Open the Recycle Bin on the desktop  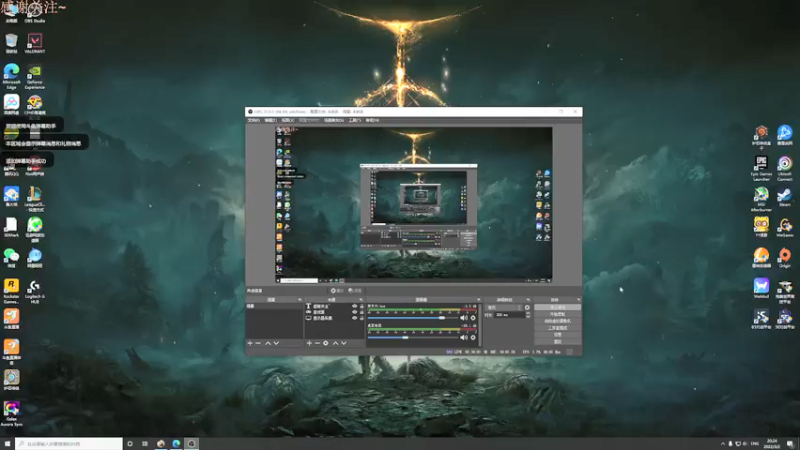[x=11, y=43]
